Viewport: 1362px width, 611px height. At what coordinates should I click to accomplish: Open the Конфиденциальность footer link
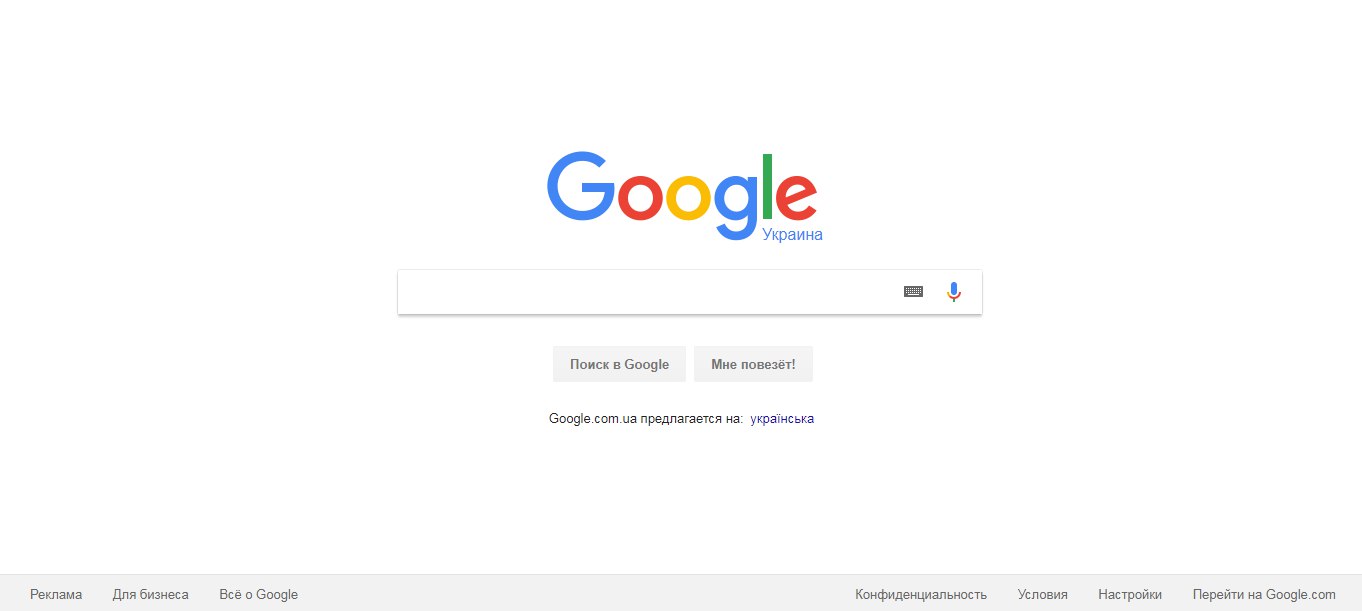921,594
